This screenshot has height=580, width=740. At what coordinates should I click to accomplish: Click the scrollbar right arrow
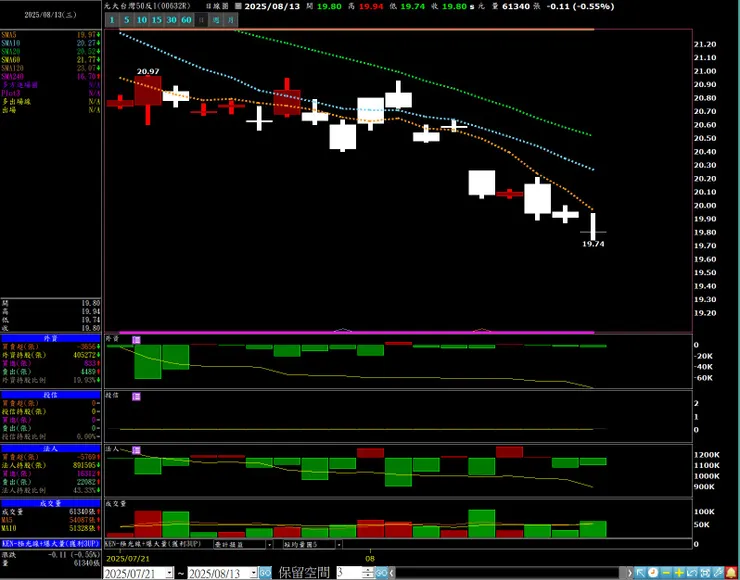(x=630, y=573)
